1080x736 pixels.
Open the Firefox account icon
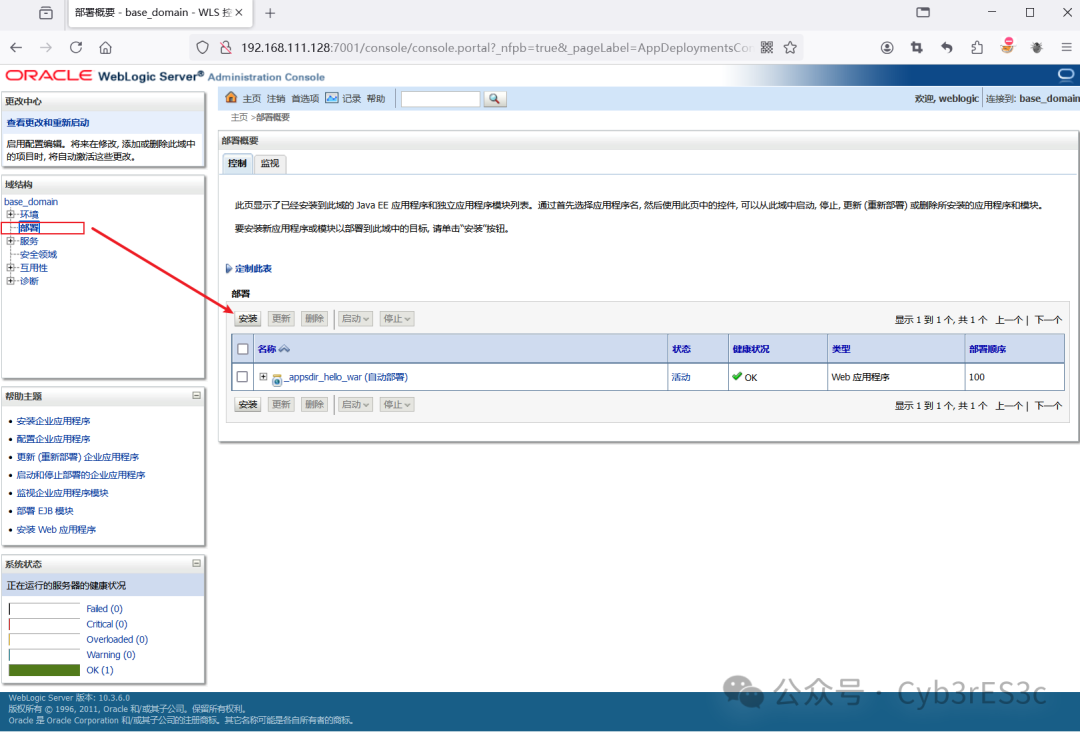(x=887, y=48)
